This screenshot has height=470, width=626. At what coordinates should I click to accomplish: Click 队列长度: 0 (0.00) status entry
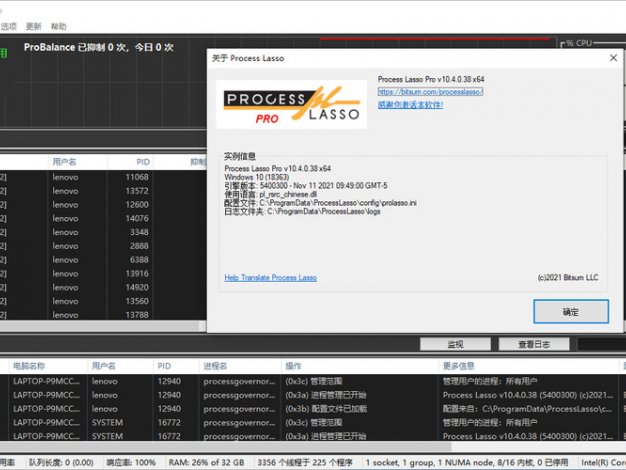click(x=61, y=462)
